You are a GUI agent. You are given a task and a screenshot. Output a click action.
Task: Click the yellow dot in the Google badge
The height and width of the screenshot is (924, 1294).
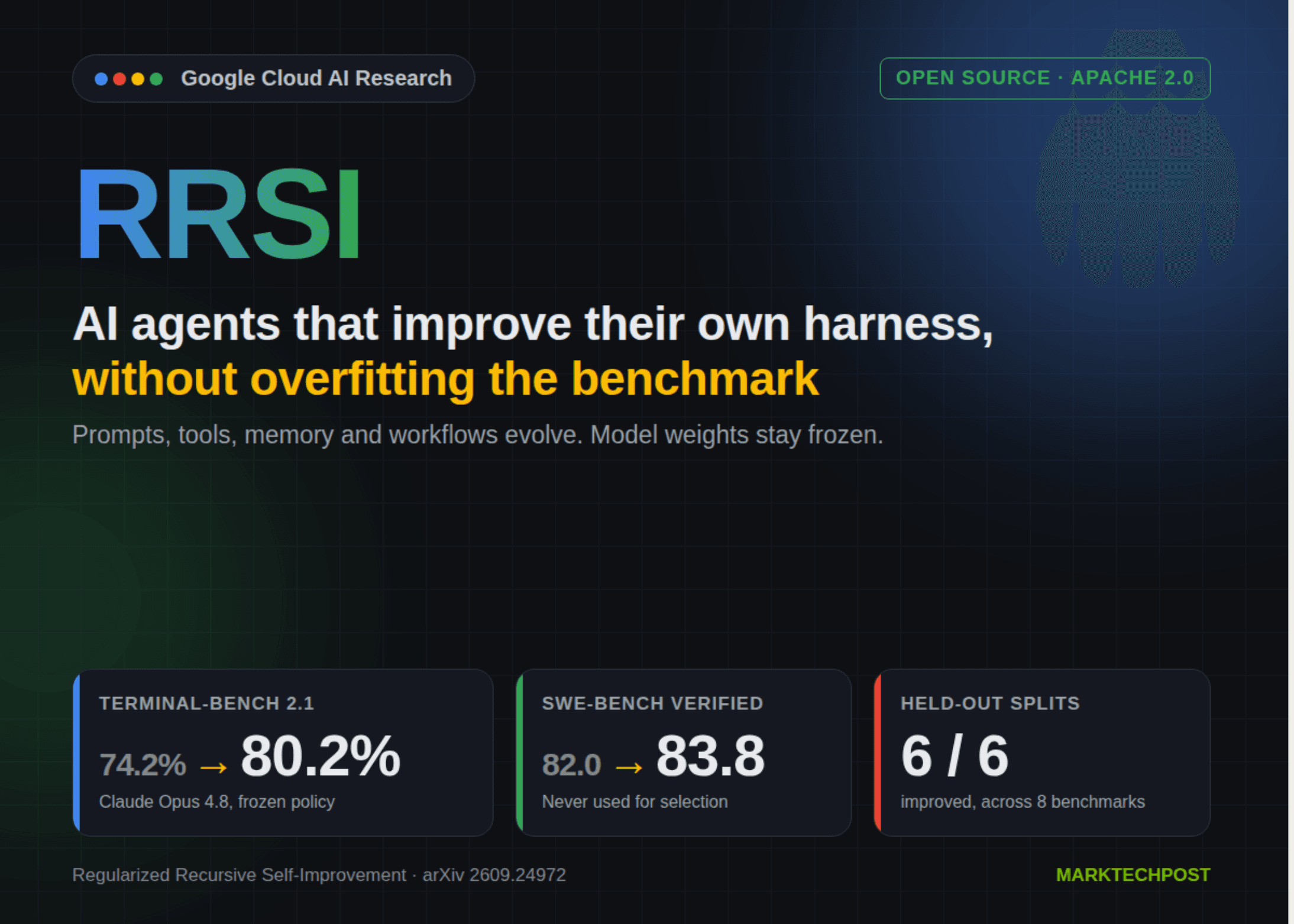point(138,79)
